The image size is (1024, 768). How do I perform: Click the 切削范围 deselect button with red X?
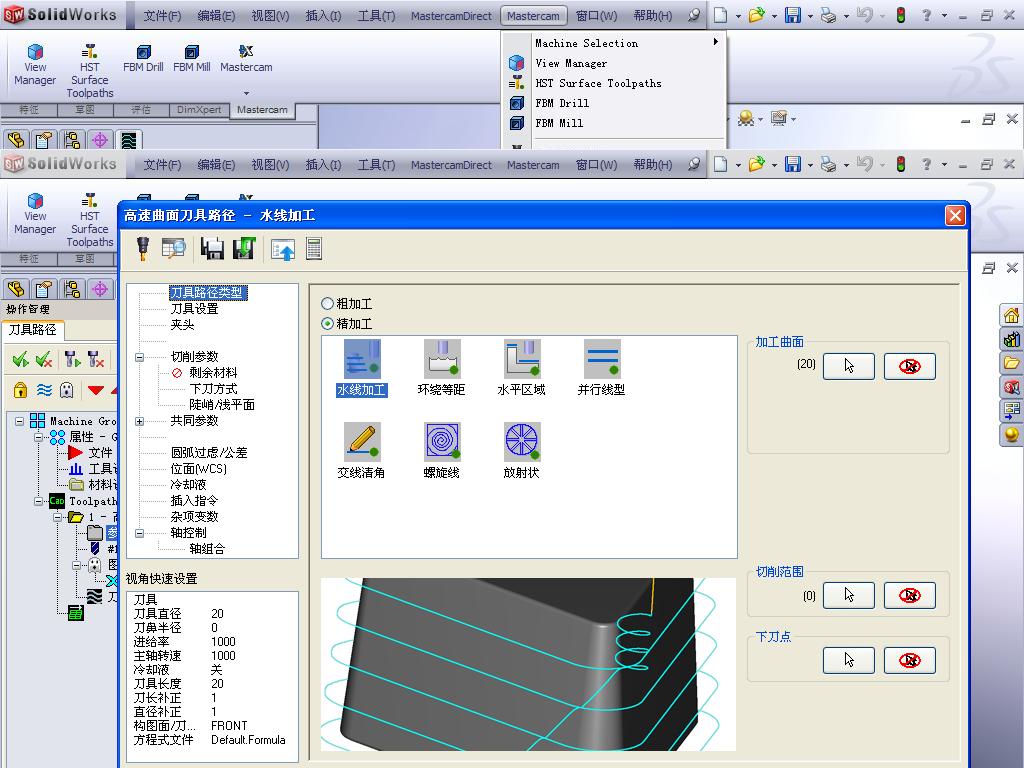point(910,595)
